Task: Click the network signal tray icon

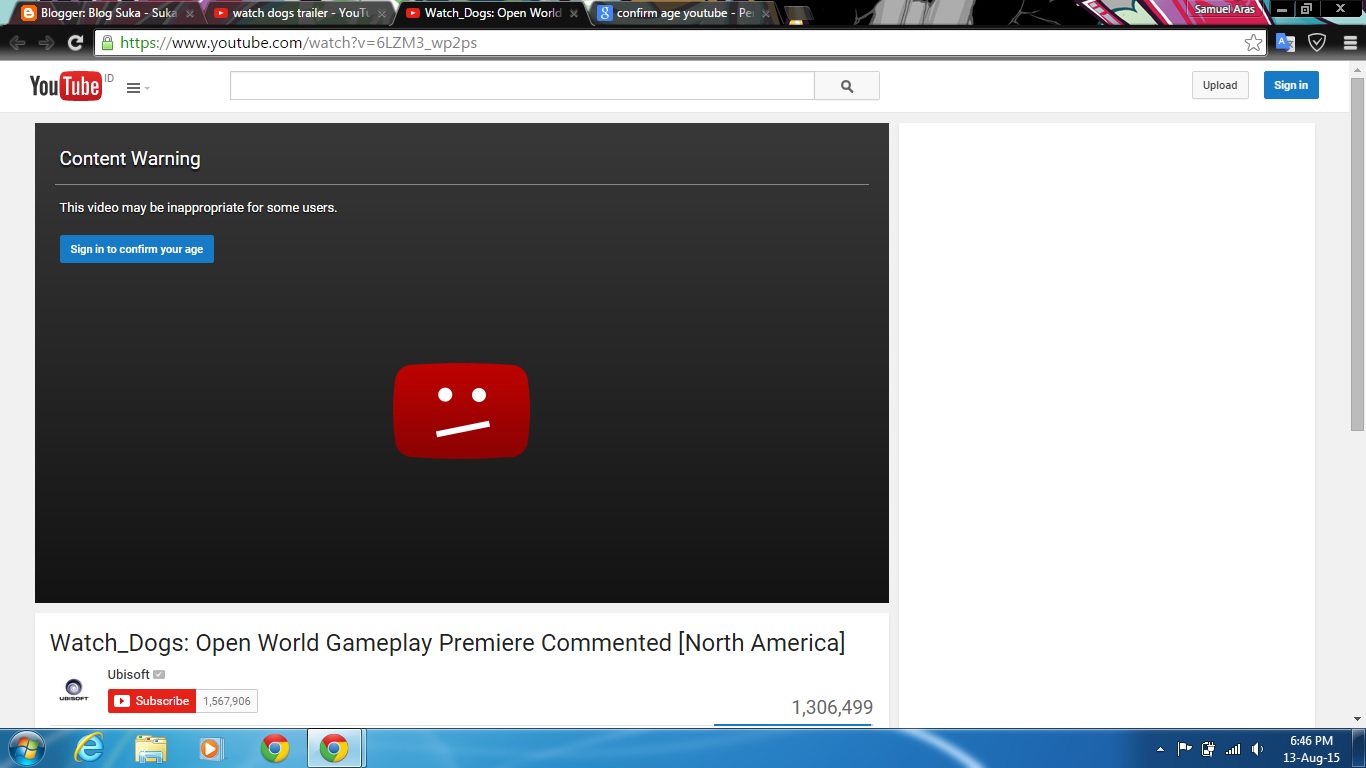Action: tap(1233, 748)
